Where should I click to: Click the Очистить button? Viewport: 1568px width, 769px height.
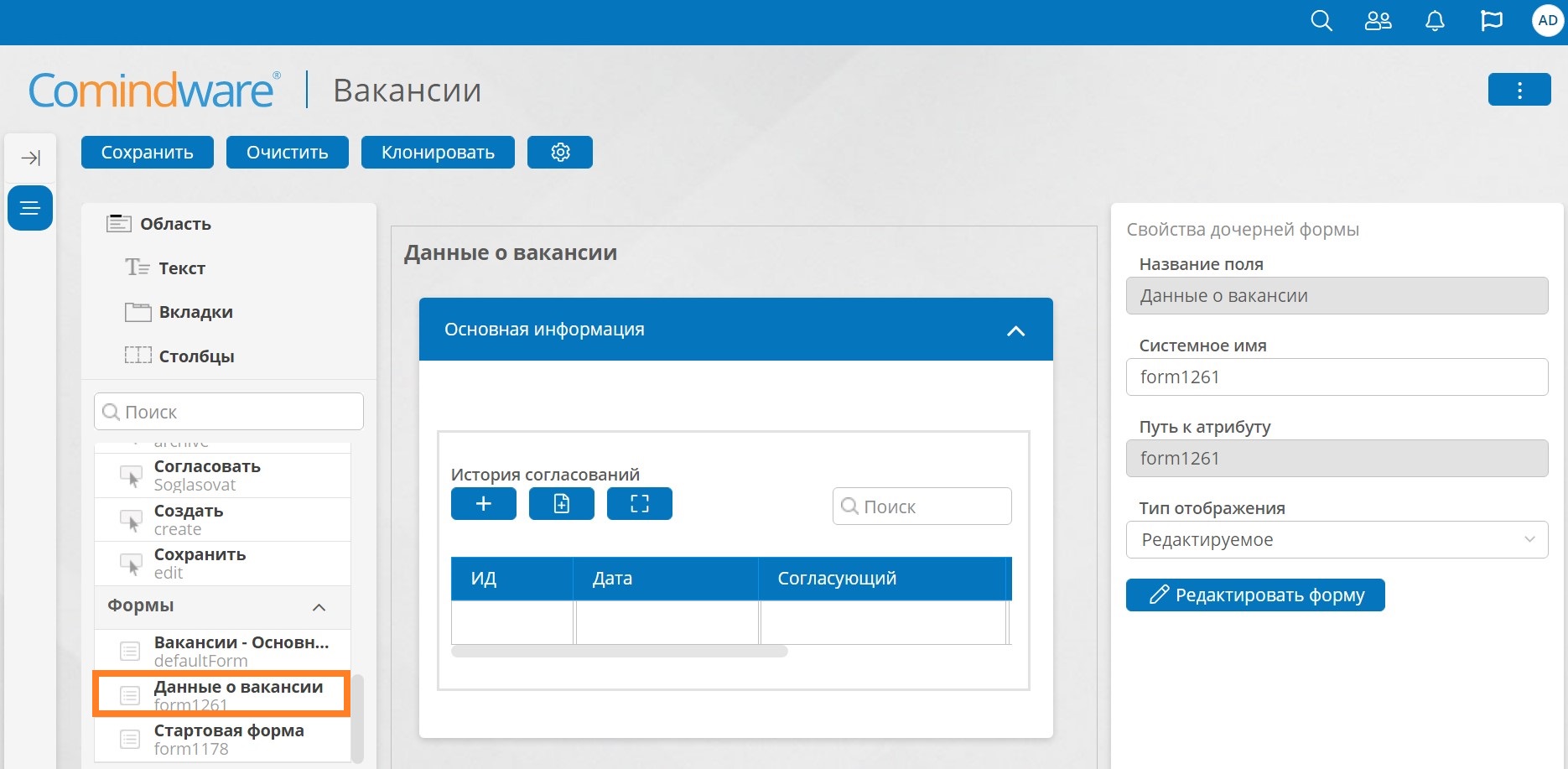(288, 153)
